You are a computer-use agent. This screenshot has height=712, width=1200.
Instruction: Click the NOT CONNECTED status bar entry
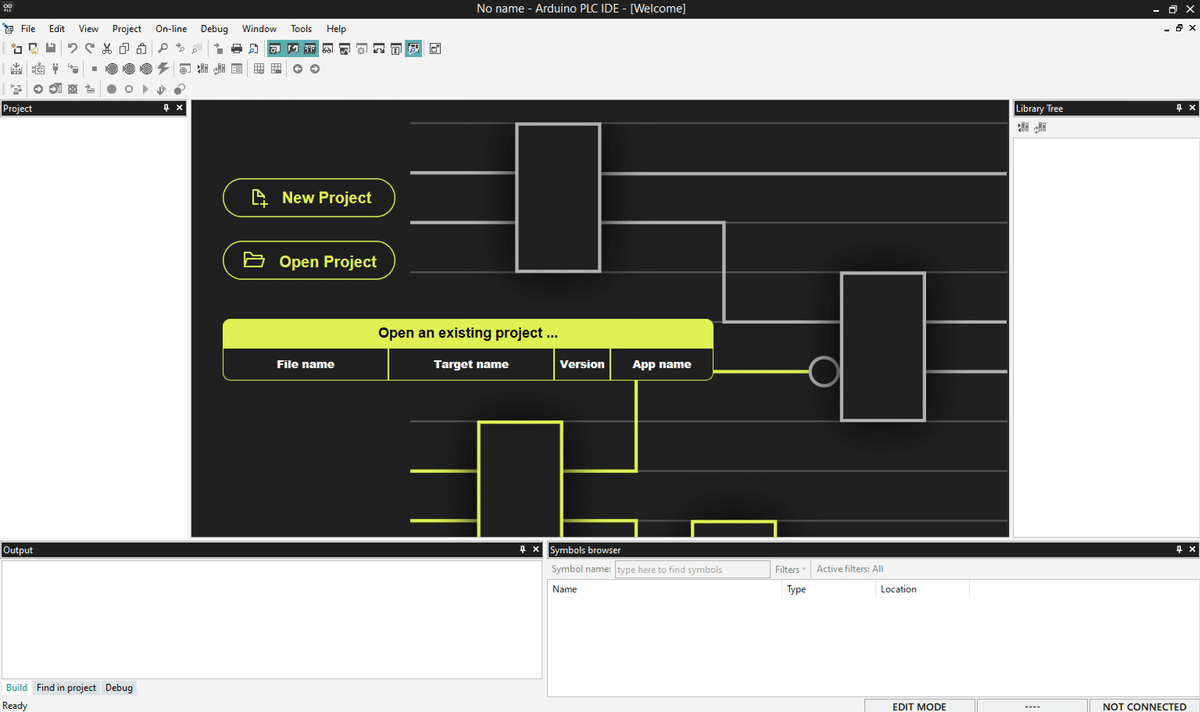pyautogui.click(x=1144, y=706)
